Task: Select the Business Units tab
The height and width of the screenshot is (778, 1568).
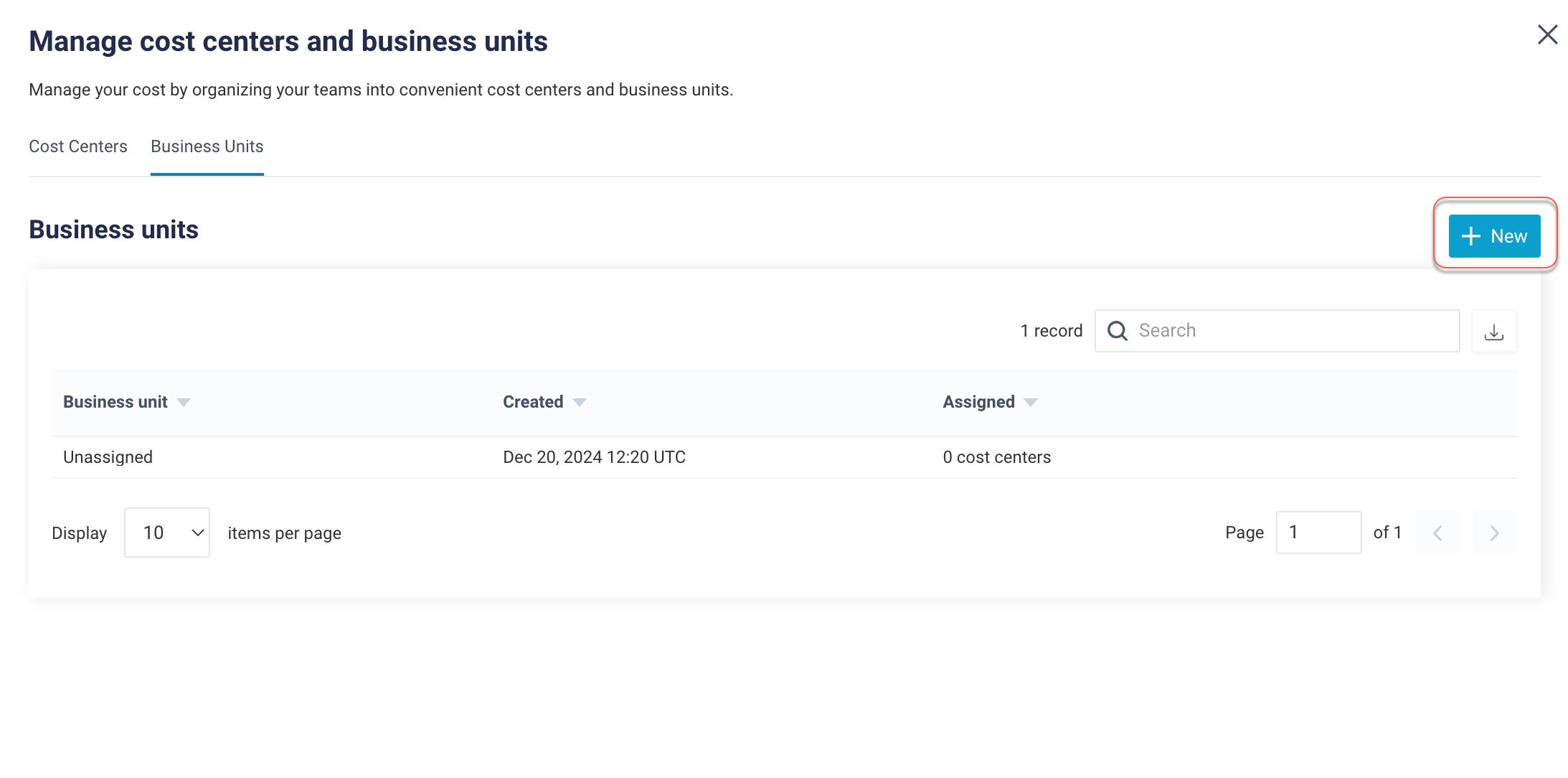Action: [207, 146]
